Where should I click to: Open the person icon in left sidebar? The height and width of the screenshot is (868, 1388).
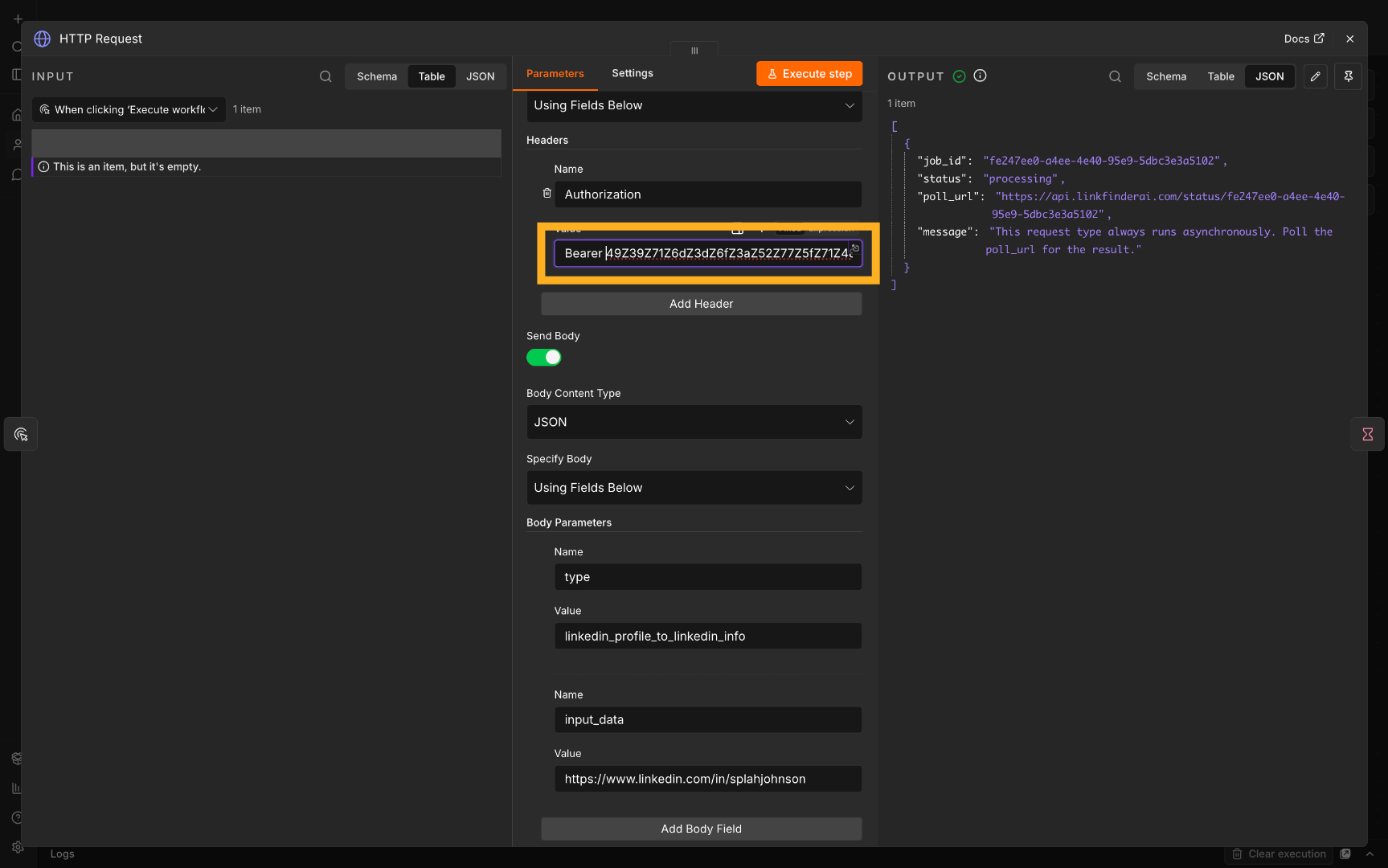point(17,145)
